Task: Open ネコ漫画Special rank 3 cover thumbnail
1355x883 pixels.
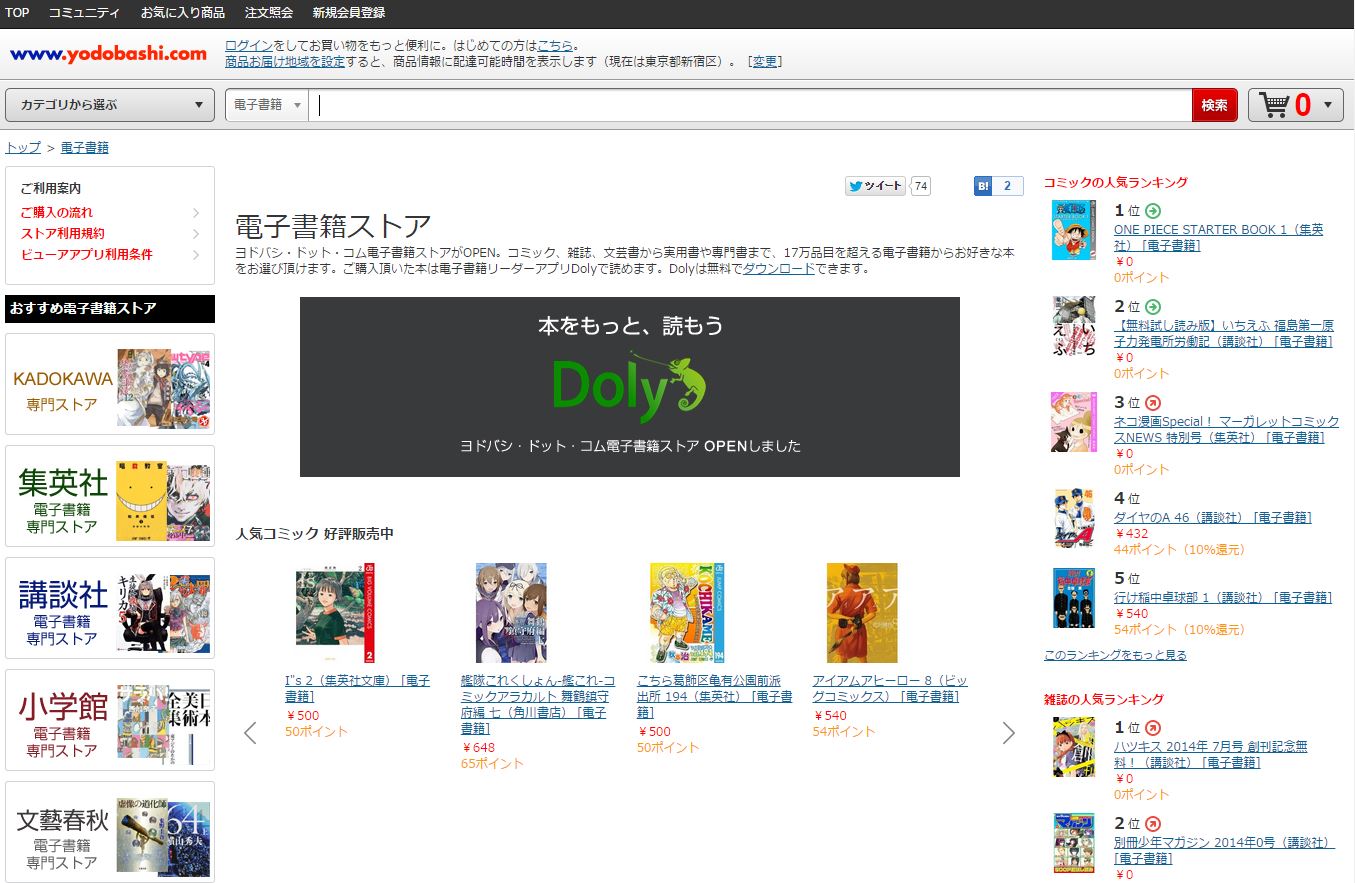Action: (1073, 422)
